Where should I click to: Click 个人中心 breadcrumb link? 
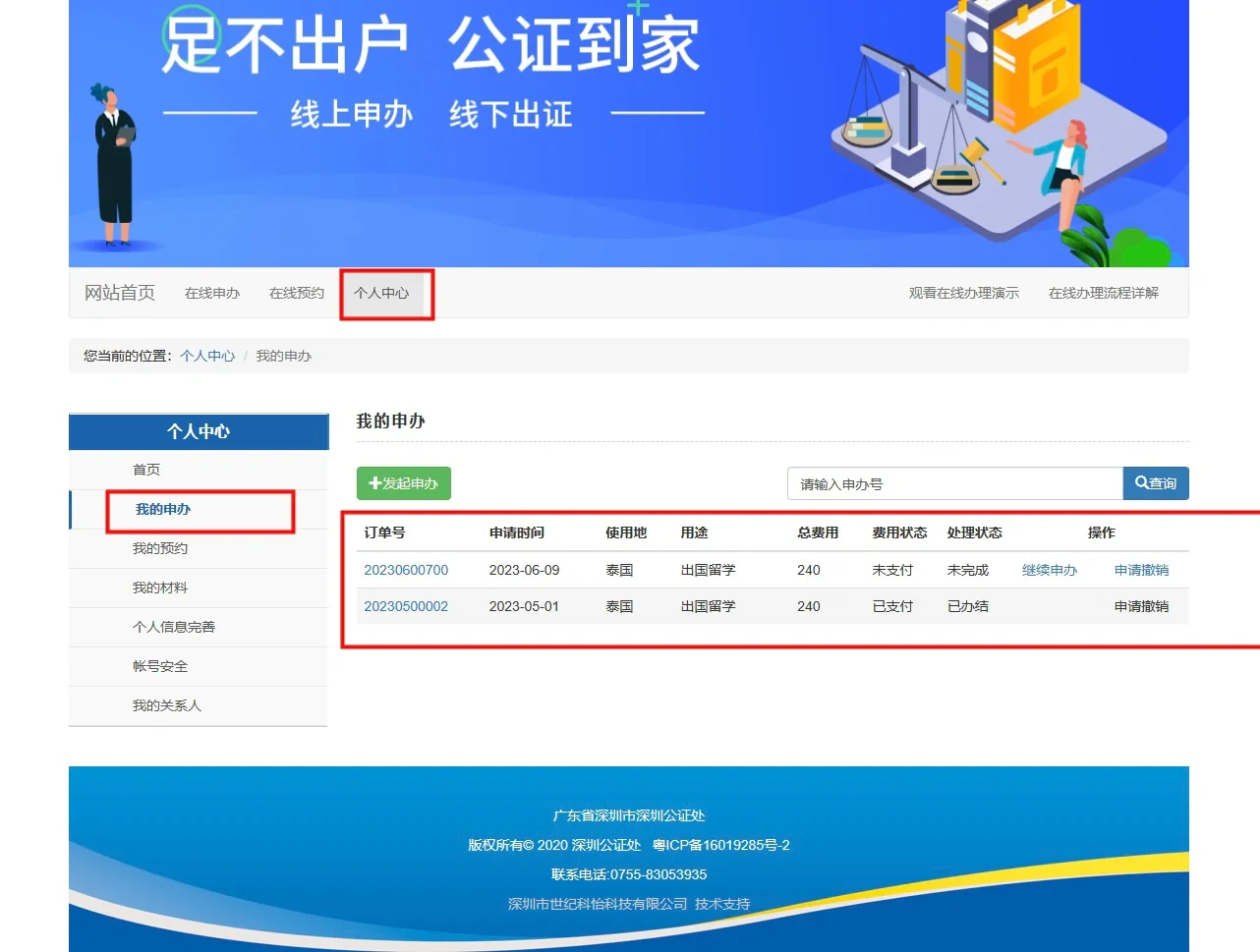click(x=207, y=356)
